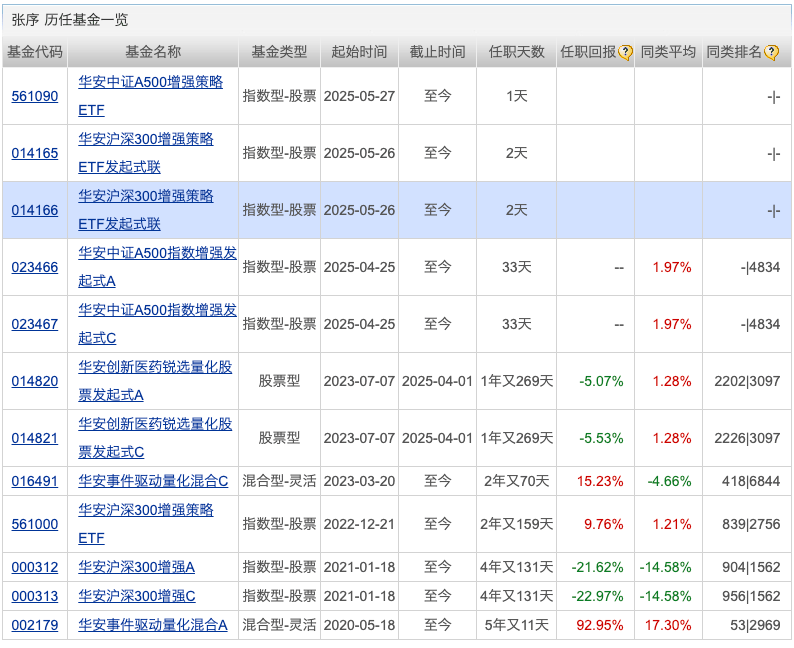Click tenure 1天 in 561090 row
Screen dimensions: 794x648
[x=517, y=96]
